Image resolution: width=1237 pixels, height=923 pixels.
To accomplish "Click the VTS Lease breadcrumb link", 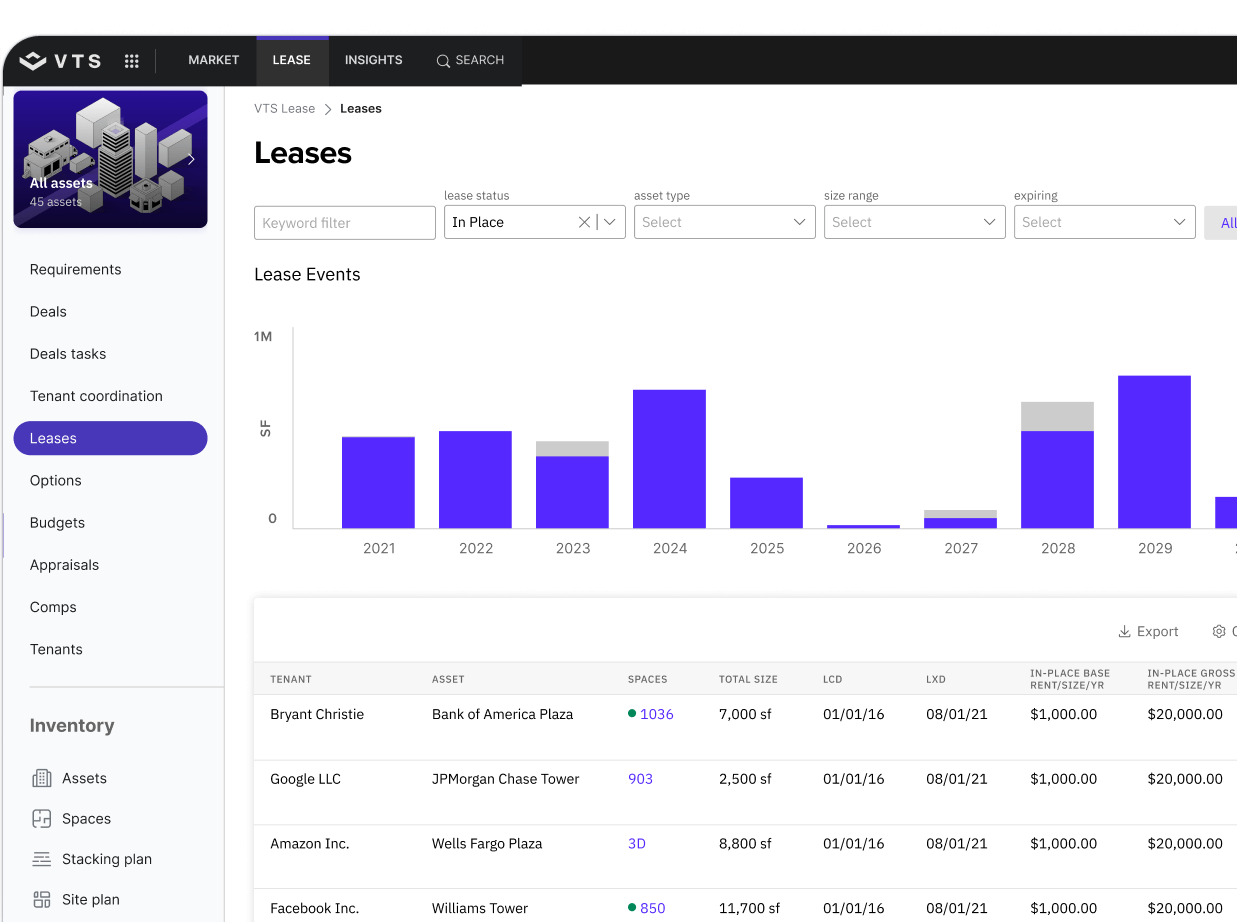I will click(284, 109).
